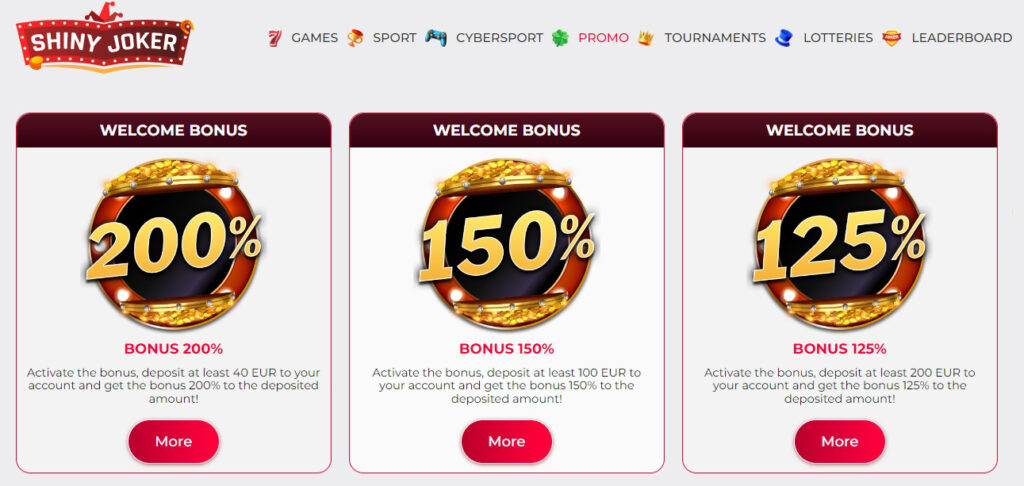Click the Shiny Joker logo

pyautogui.click(x=104, y=40)
